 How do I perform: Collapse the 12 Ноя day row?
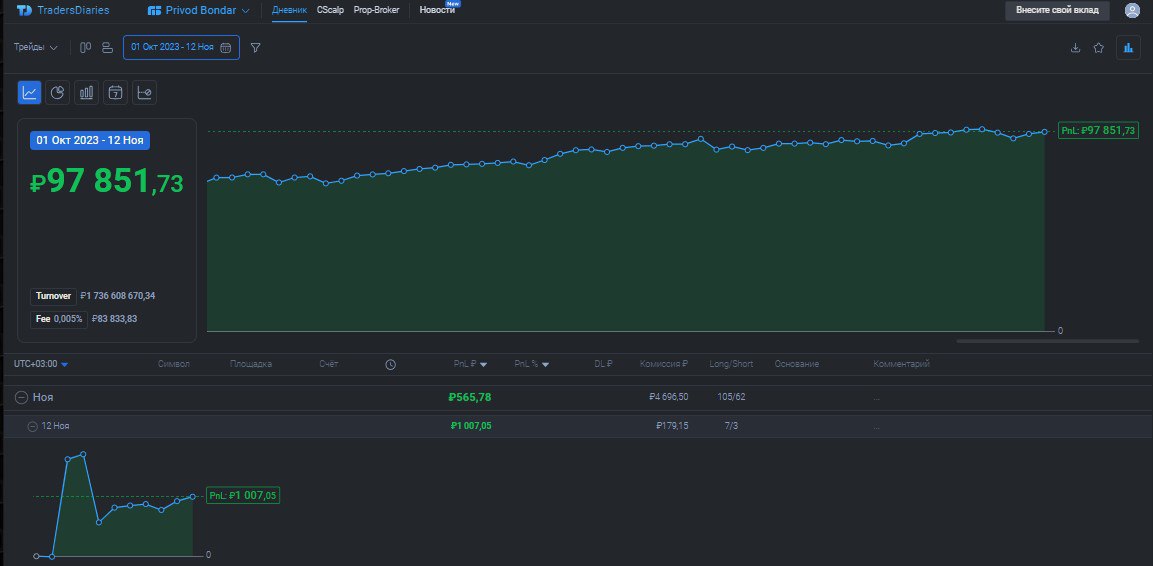tap(32, 426)
